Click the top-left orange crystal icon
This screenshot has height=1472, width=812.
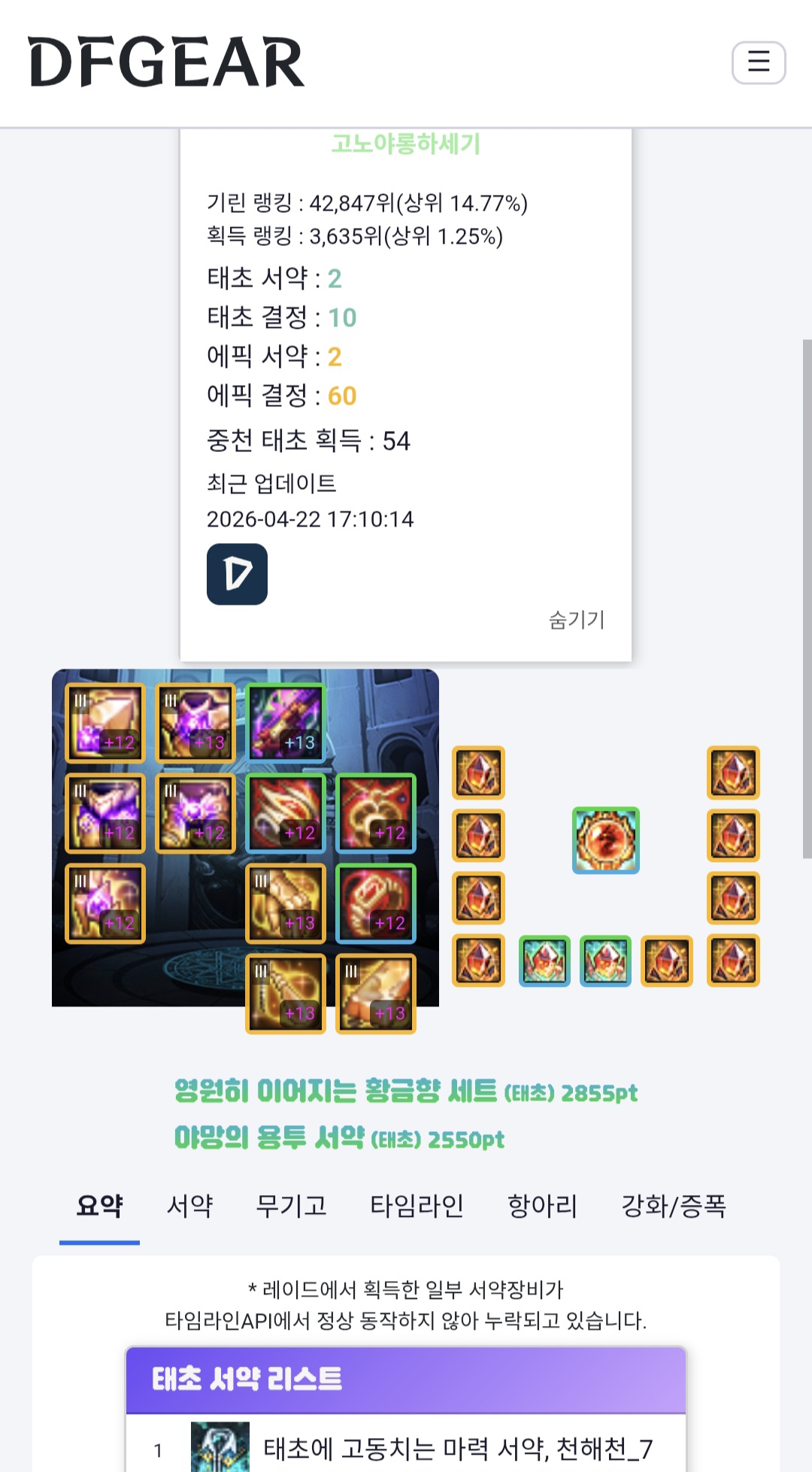(x=478, y=772)
